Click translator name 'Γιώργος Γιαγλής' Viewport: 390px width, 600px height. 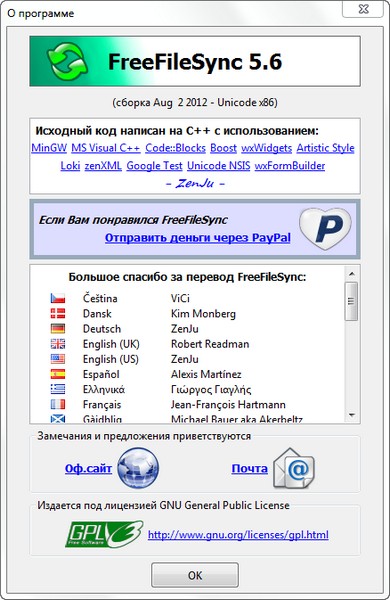(x=211, y=390)
